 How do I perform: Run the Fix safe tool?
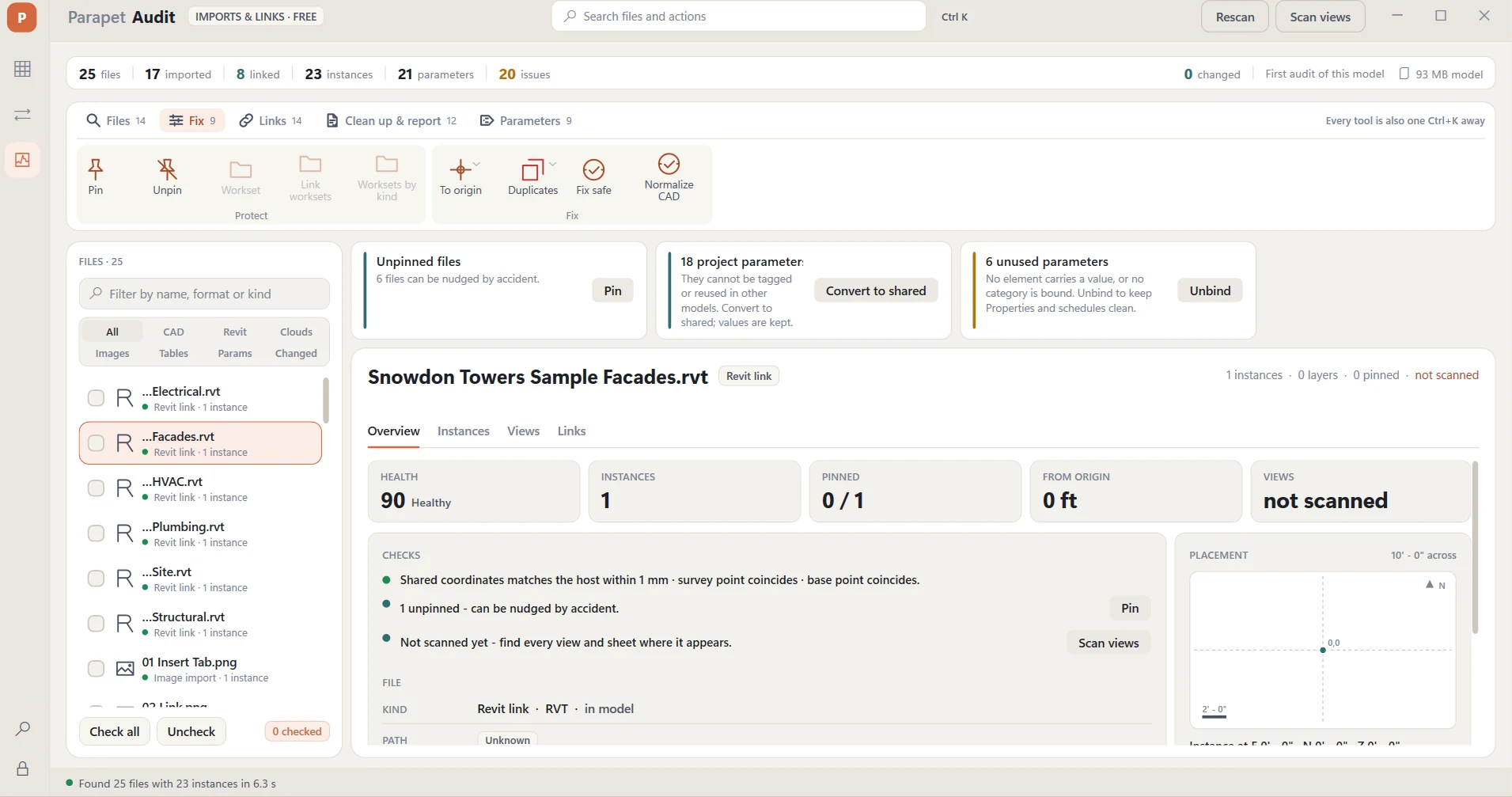tap(593, 176)
